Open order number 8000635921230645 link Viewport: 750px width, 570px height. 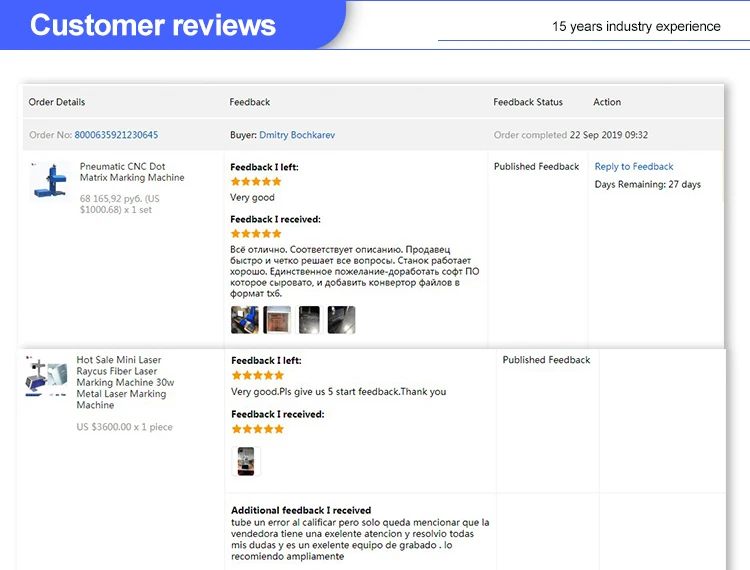click(x=116, y=135)
